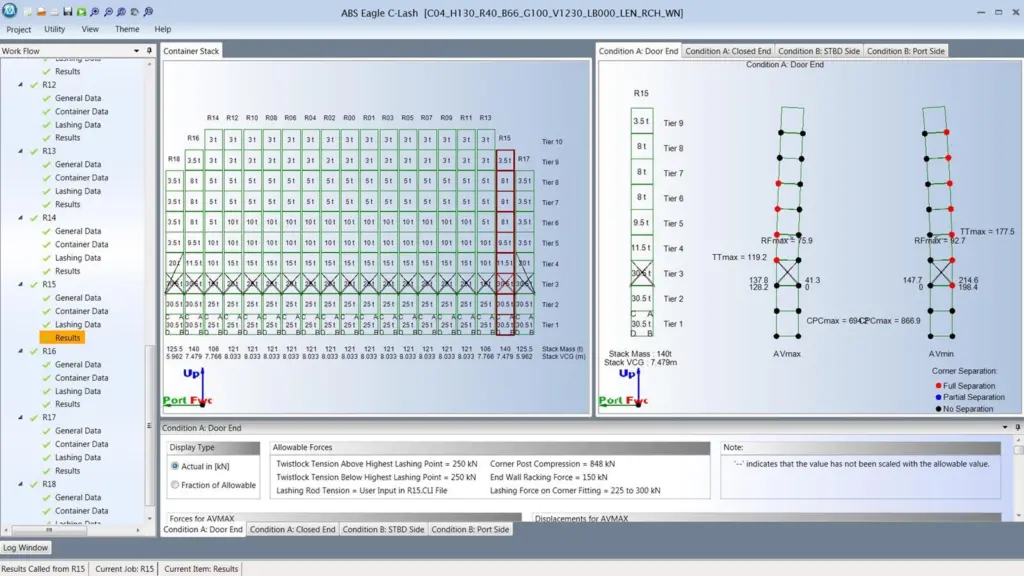Image resolution: width=1024 pixels, height=576 pixels.
Task: Open the Work Flow panel dropdown arrow
Action: pos(136,50)
